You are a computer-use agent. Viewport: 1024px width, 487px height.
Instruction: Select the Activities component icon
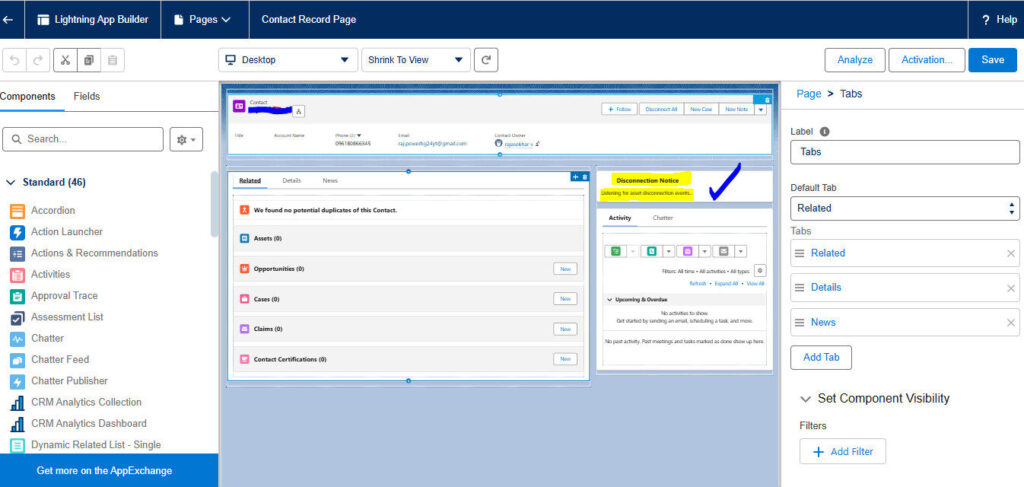tap(18, 275)
